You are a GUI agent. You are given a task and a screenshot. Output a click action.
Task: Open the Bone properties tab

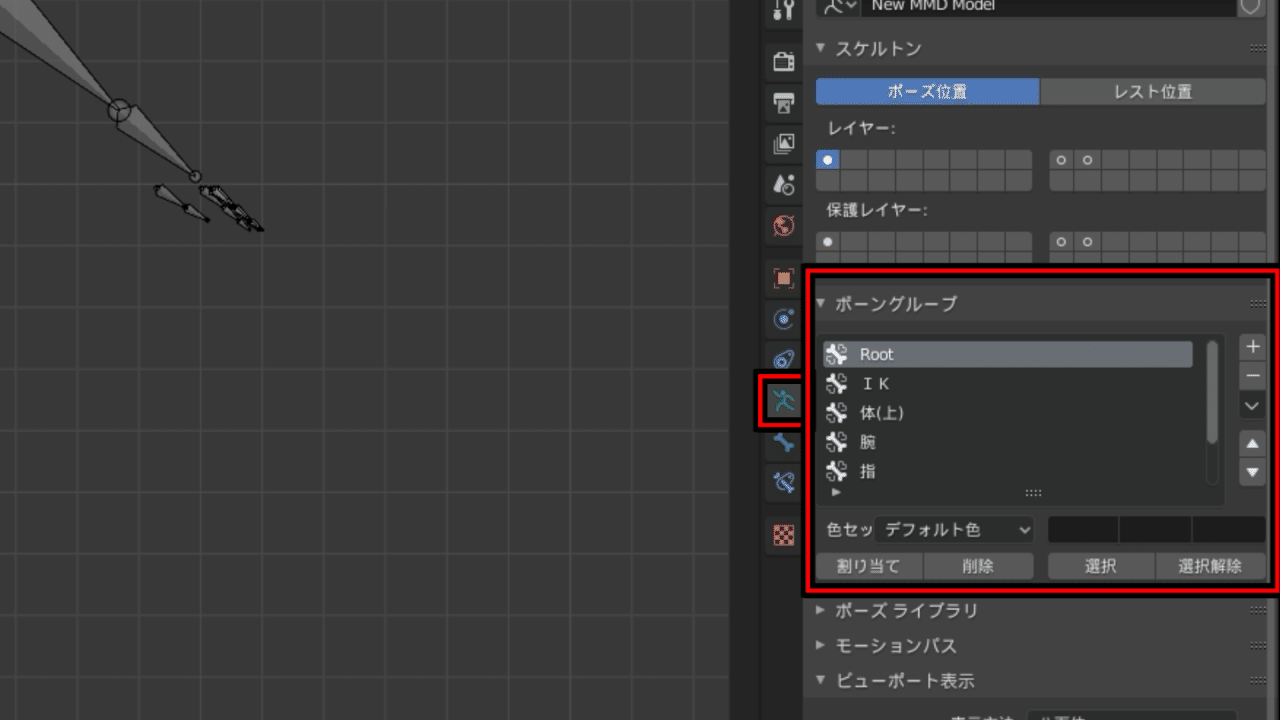tap(784, 442)
